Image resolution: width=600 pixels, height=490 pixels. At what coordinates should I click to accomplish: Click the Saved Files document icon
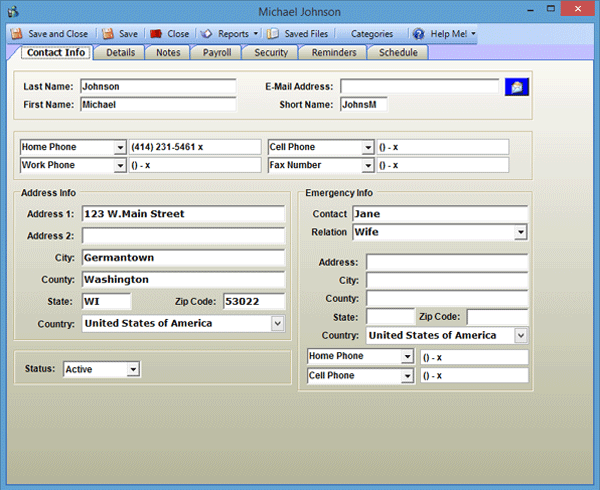pos(273,34)
